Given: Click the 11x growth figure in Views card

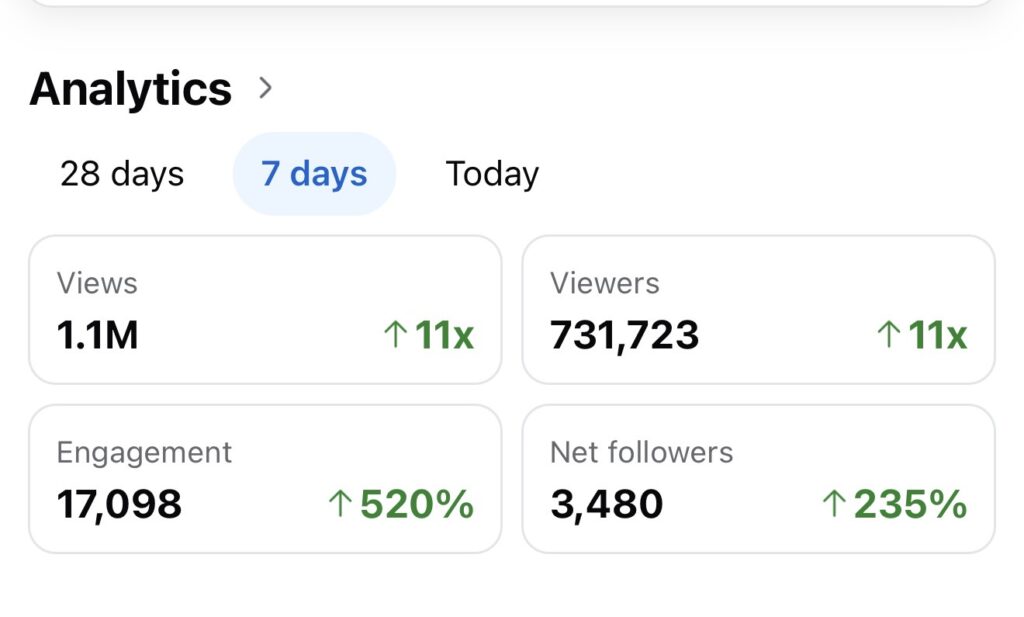Looking at the screenshot, I should (445, 335).
